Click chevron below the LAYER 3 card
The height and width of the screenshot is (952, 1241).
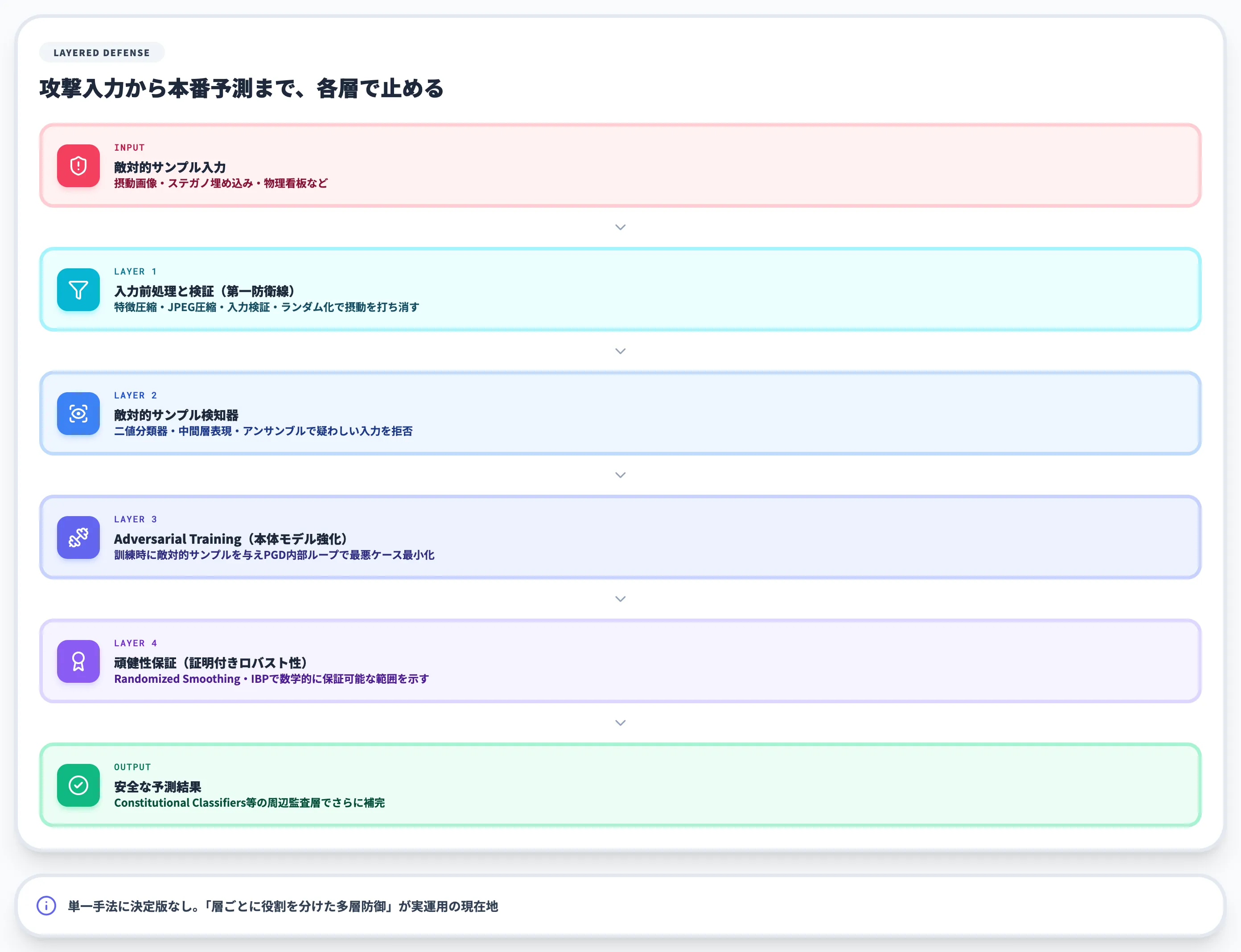coord(620,599)
